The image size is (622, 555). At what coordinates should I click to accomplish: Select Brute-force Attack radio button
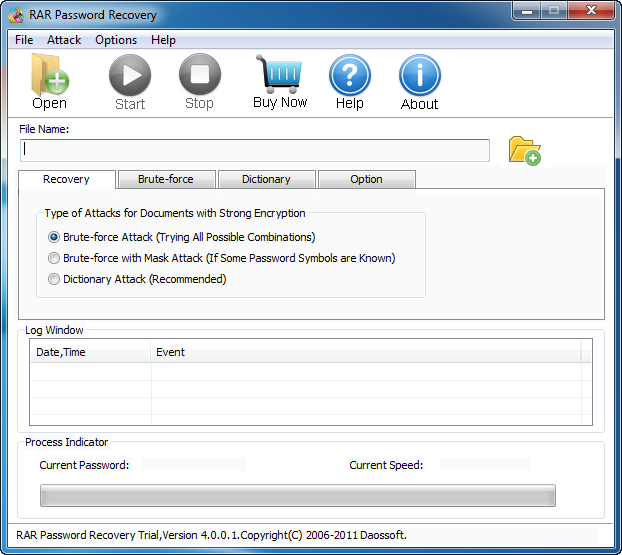click(x=54, y=237)
